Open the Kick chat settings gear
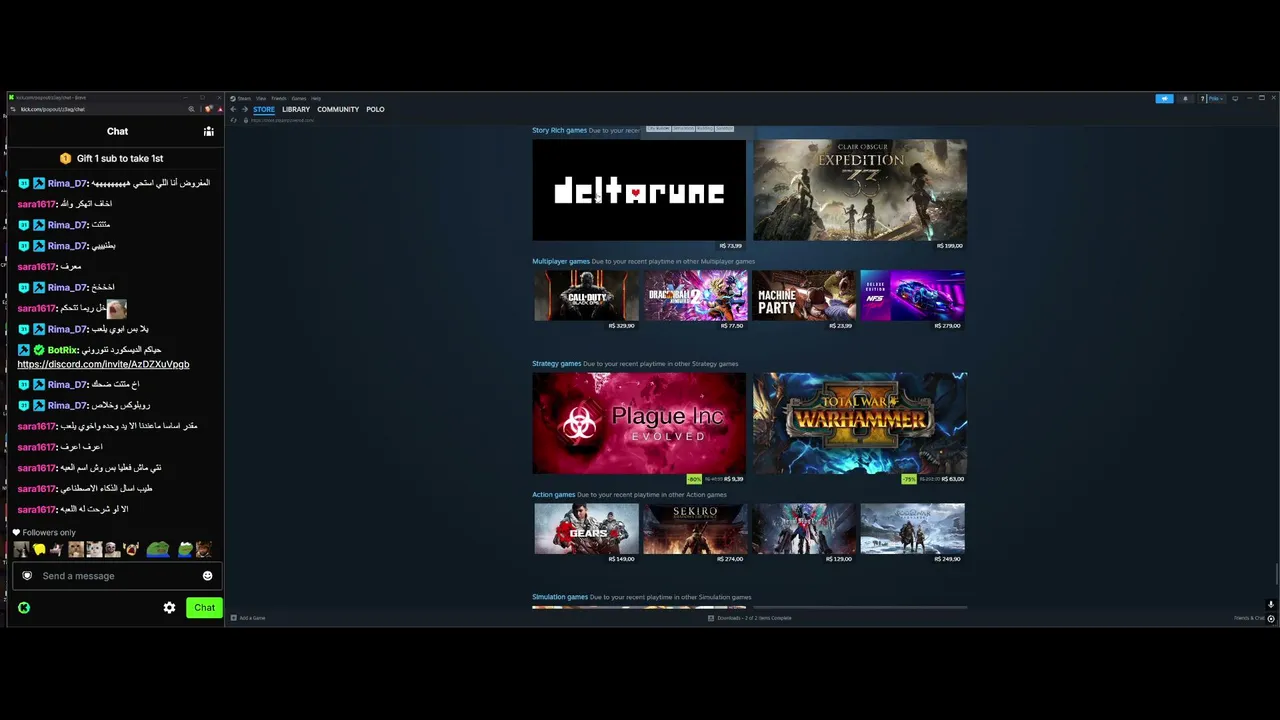Image resolution: width=1280 pixels, height=720 pixels. point(169,608)
